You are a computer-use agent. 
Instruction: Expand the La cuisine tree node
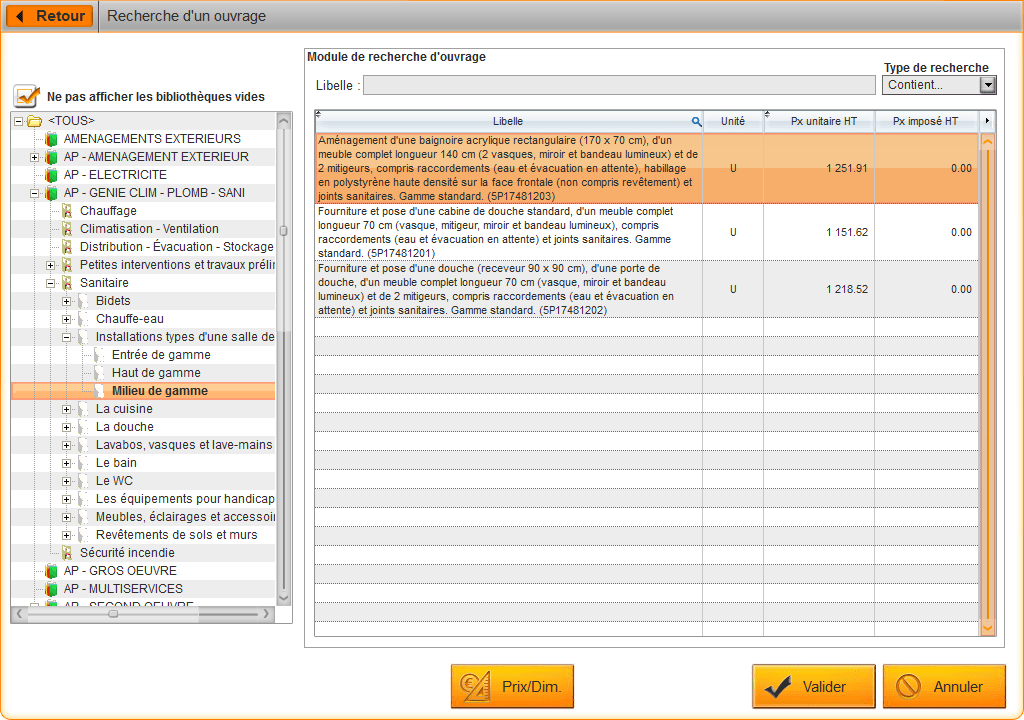pyautogui.click(x=67, y=409)
